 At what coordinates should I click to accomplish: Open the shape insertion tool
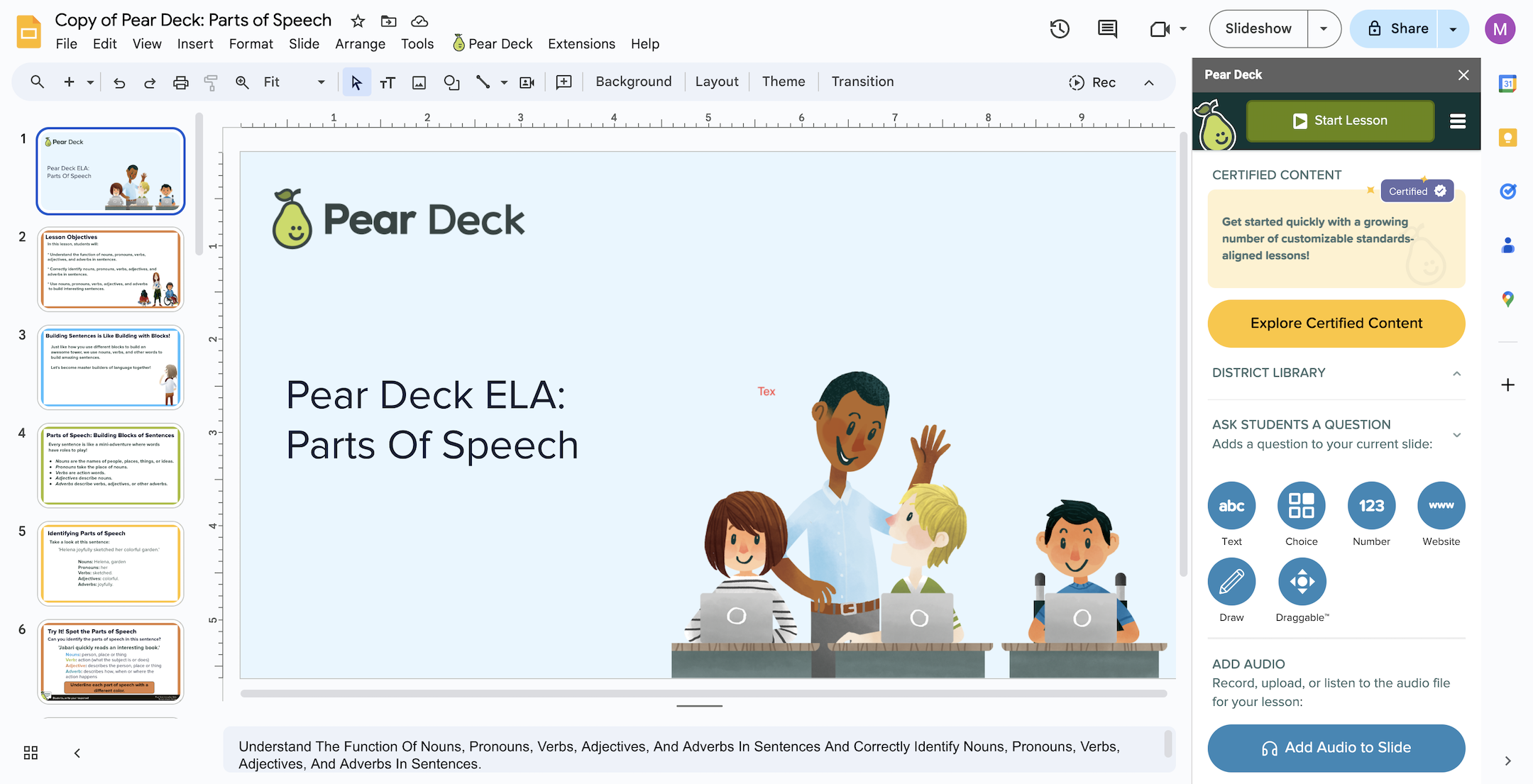tap(451, 82)
